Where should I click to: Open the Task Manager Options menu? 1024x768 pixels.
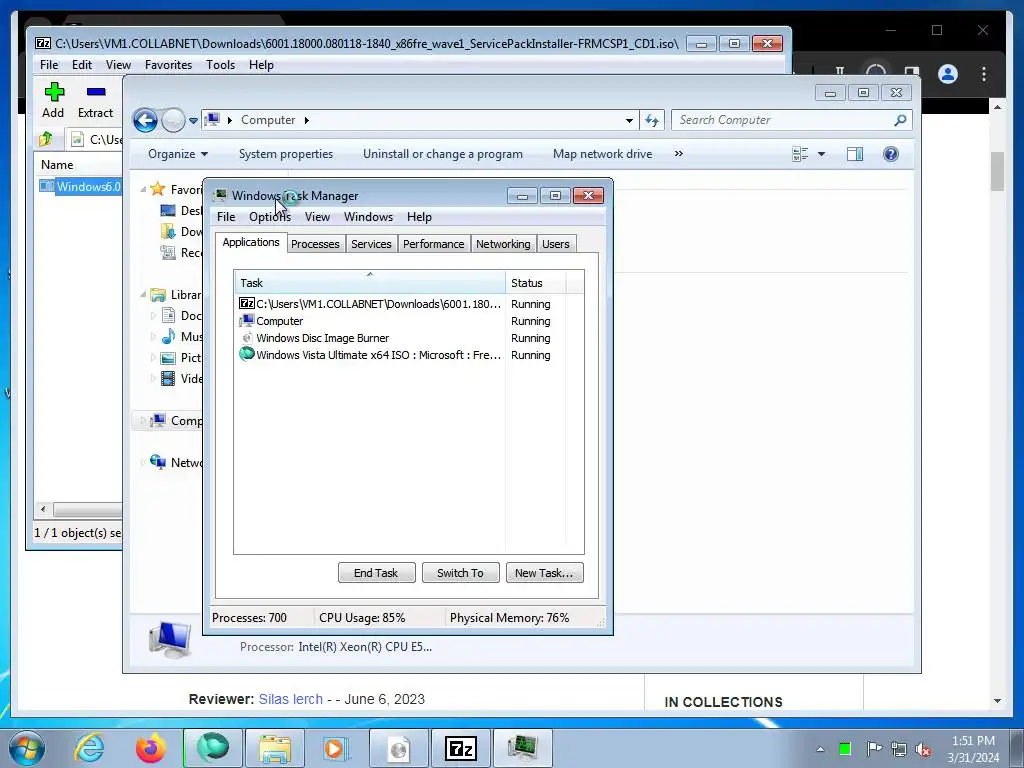[270, 217]
